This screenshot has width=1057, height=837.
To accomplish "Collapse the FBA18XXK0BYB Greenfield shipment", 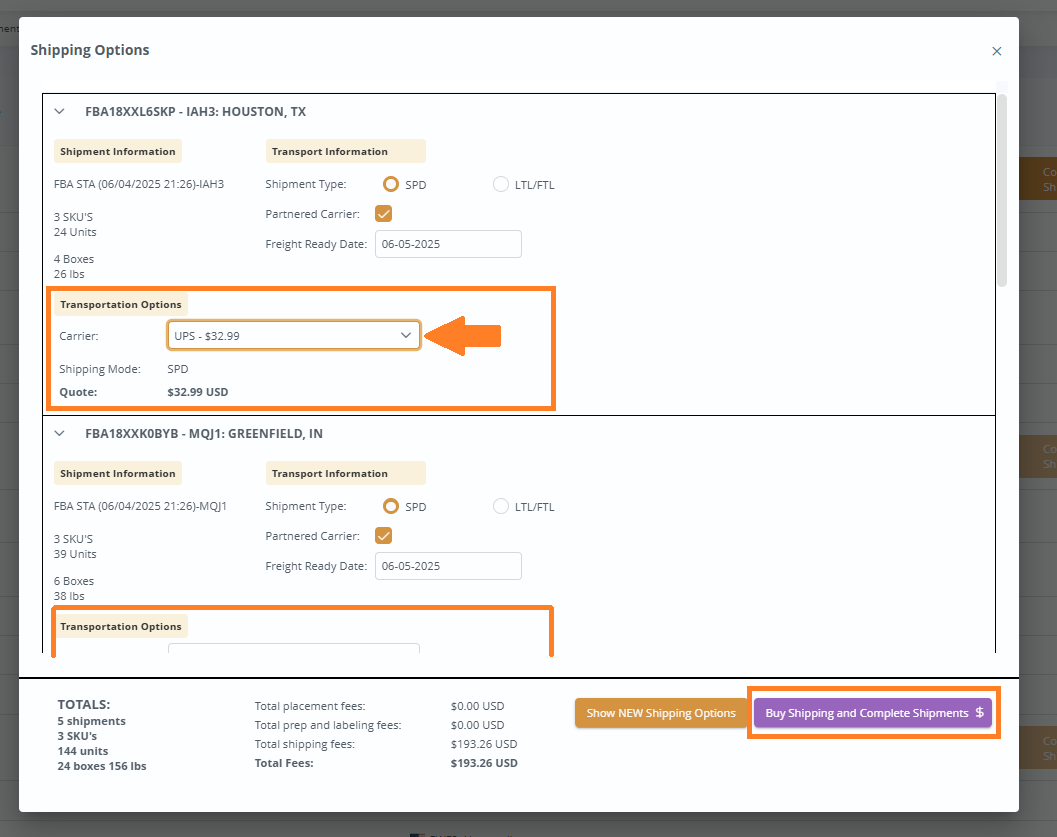I will 59,433.
